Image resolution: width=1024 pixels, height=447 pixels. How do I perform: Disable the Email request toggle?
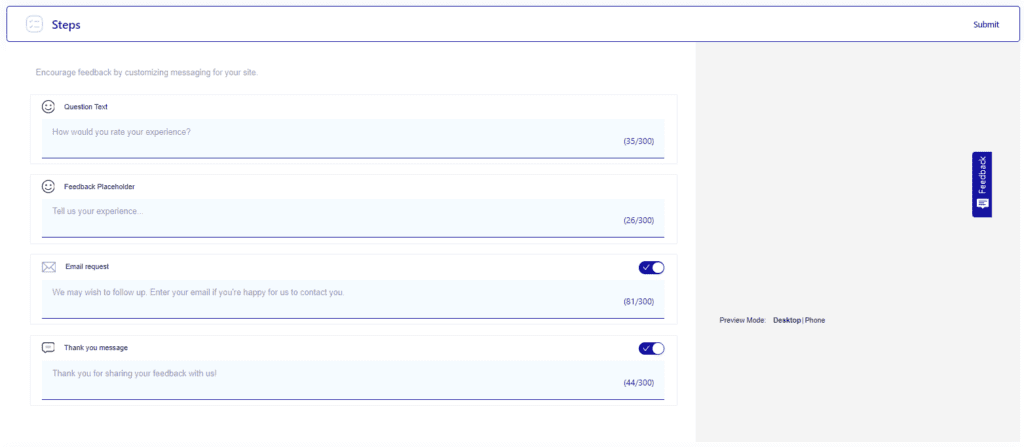click(651, 267)
